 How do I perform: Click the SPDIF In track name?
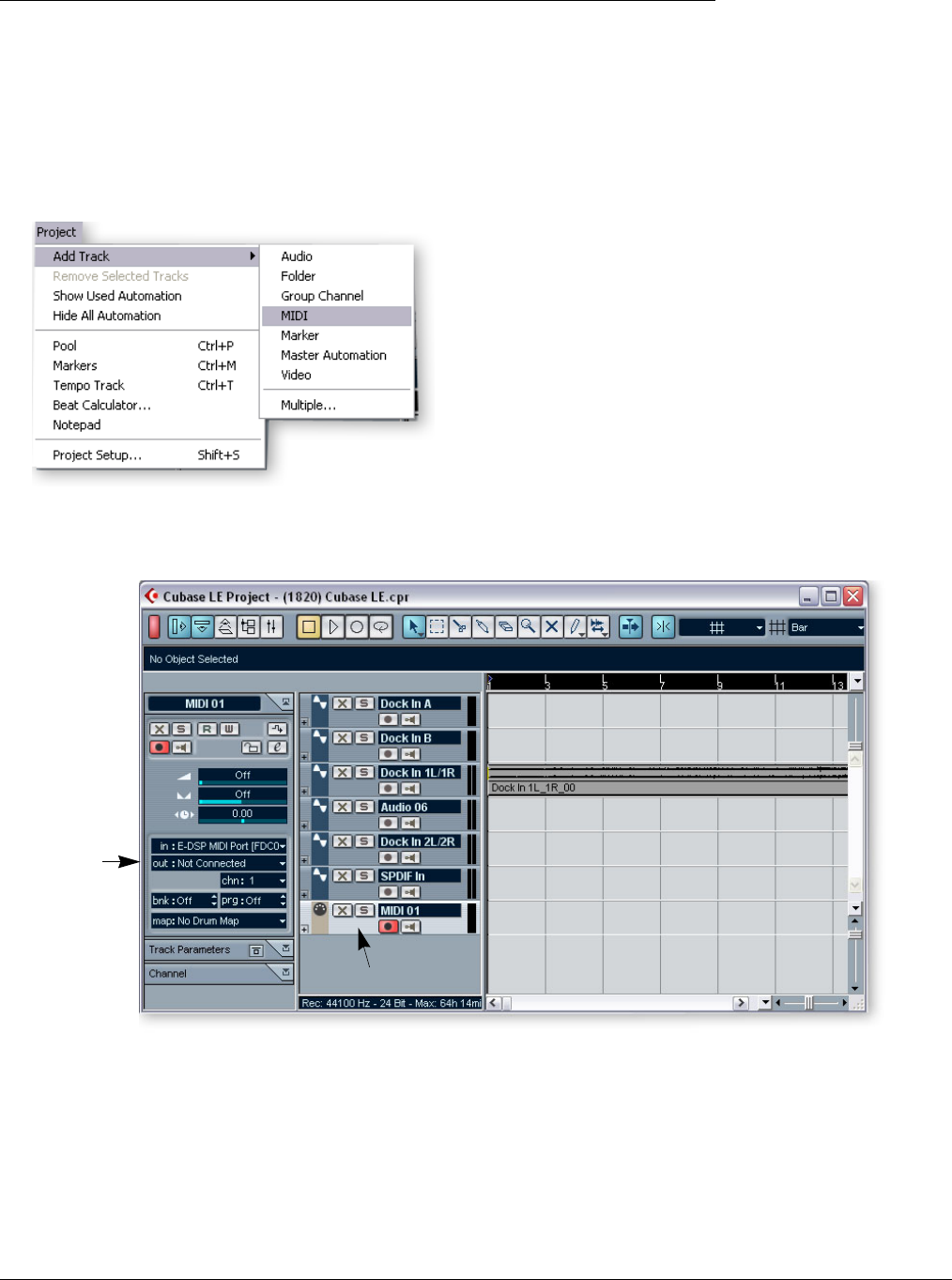click(x=420, y=876)
